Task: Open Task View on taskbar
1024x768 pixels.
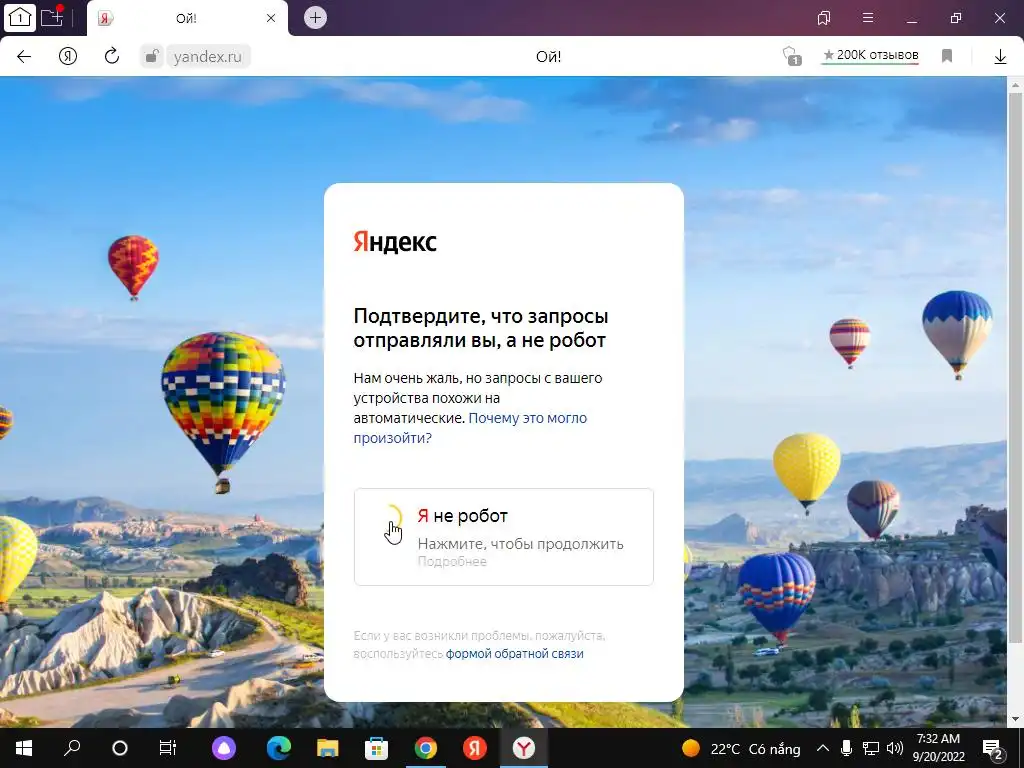Action: [168, 748]
